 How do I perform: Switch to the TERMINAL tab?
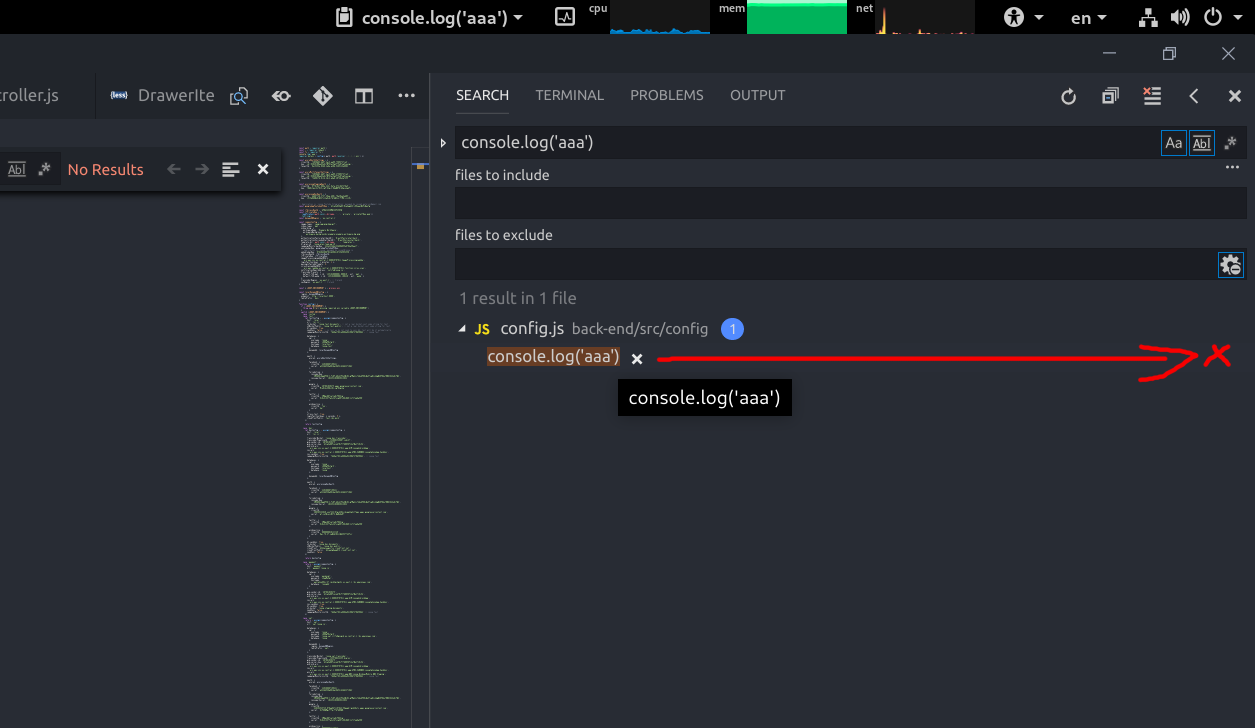click(569, 95)
